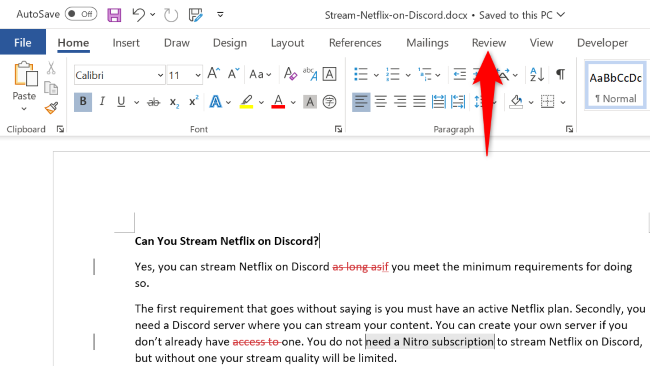Clear all formatting icon
The image size is (650, 366).
(x=290, y=74)
